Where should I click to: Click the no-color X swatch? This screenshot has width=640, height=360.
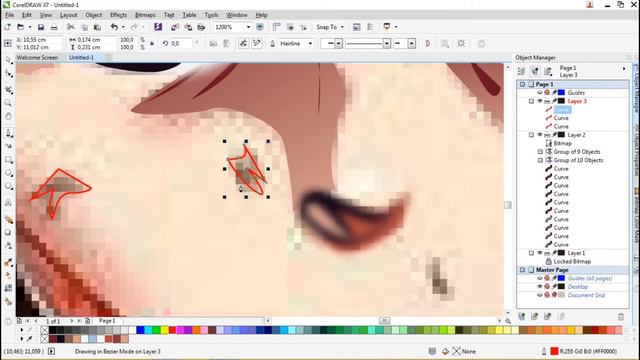(x=44, y=330)
